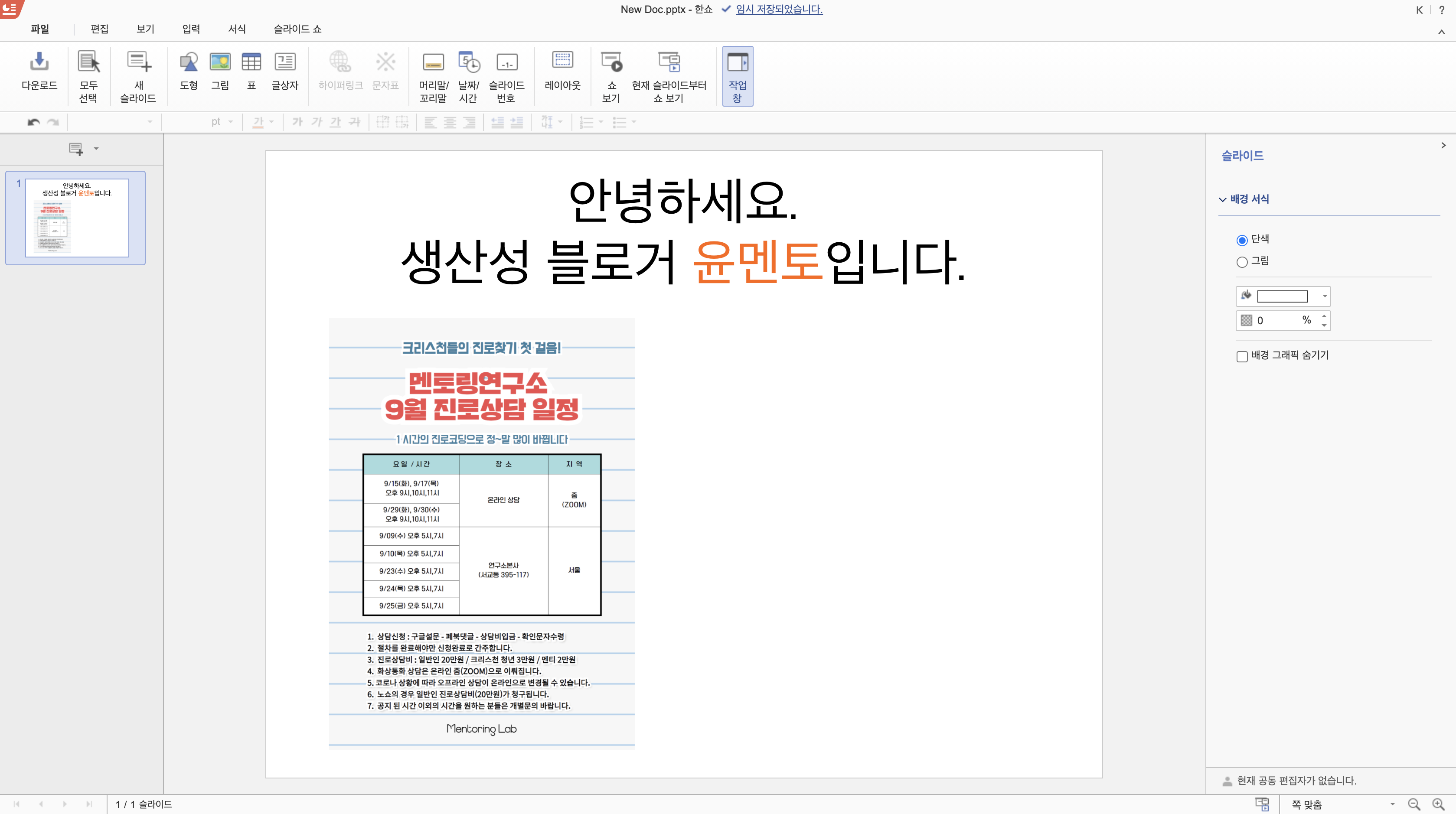Viewport: 1456px width, 814px height.
Task: Select the 그림 background radio option
Action: click(x=1242, y=261)
